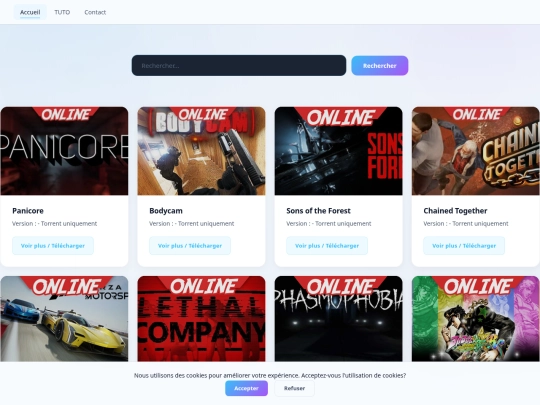Open the Bodycam game thumbnail
Image resolution: width=540 pixels, height=405 pixels.
pyautogui.click(x=201, y=151)
